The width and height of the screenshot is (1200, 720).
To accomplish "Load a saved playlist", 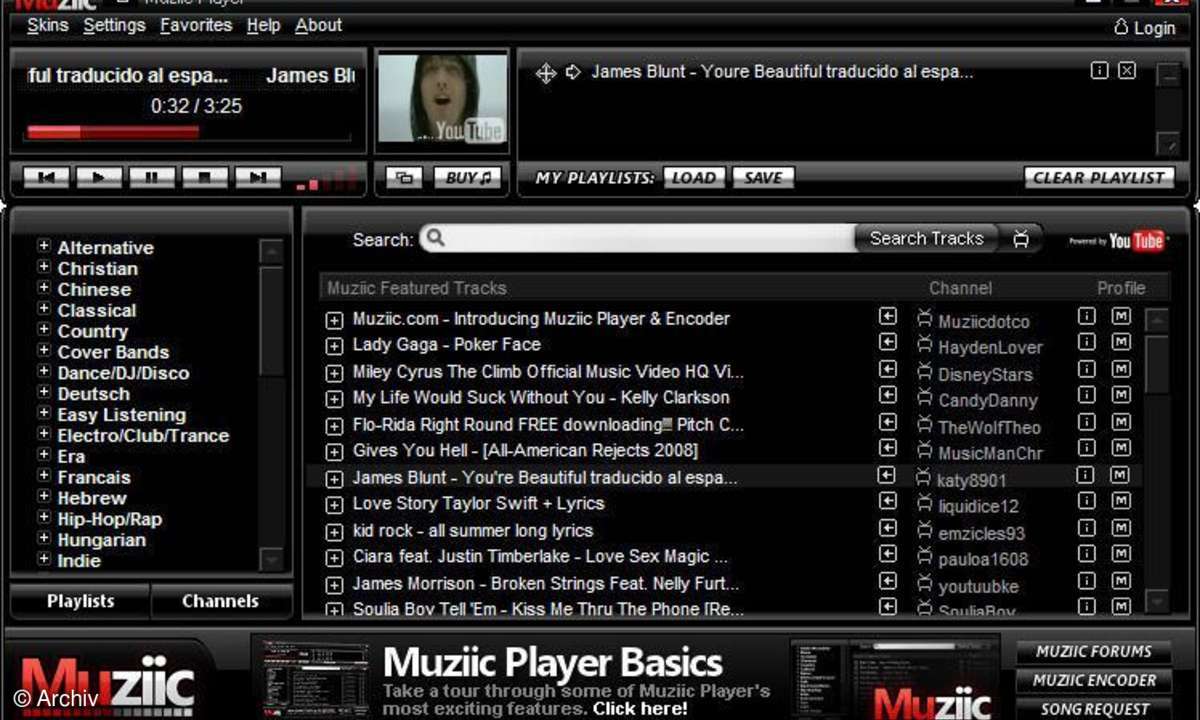I will [693, 178].
